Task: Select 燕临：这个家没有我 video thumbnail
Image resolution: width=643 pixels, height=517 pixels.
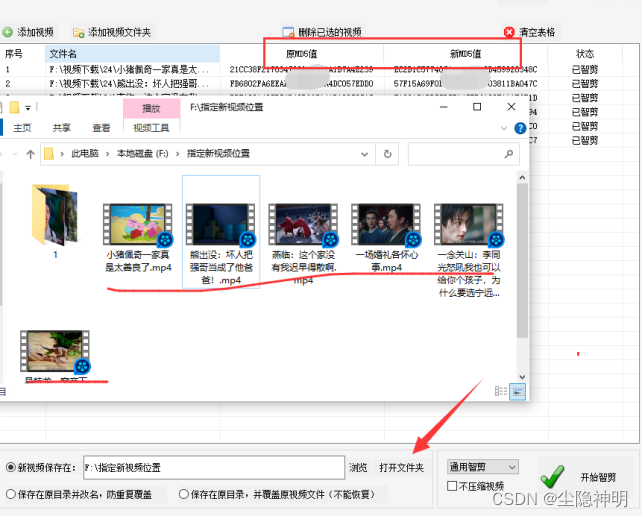Action: [303, 224]
